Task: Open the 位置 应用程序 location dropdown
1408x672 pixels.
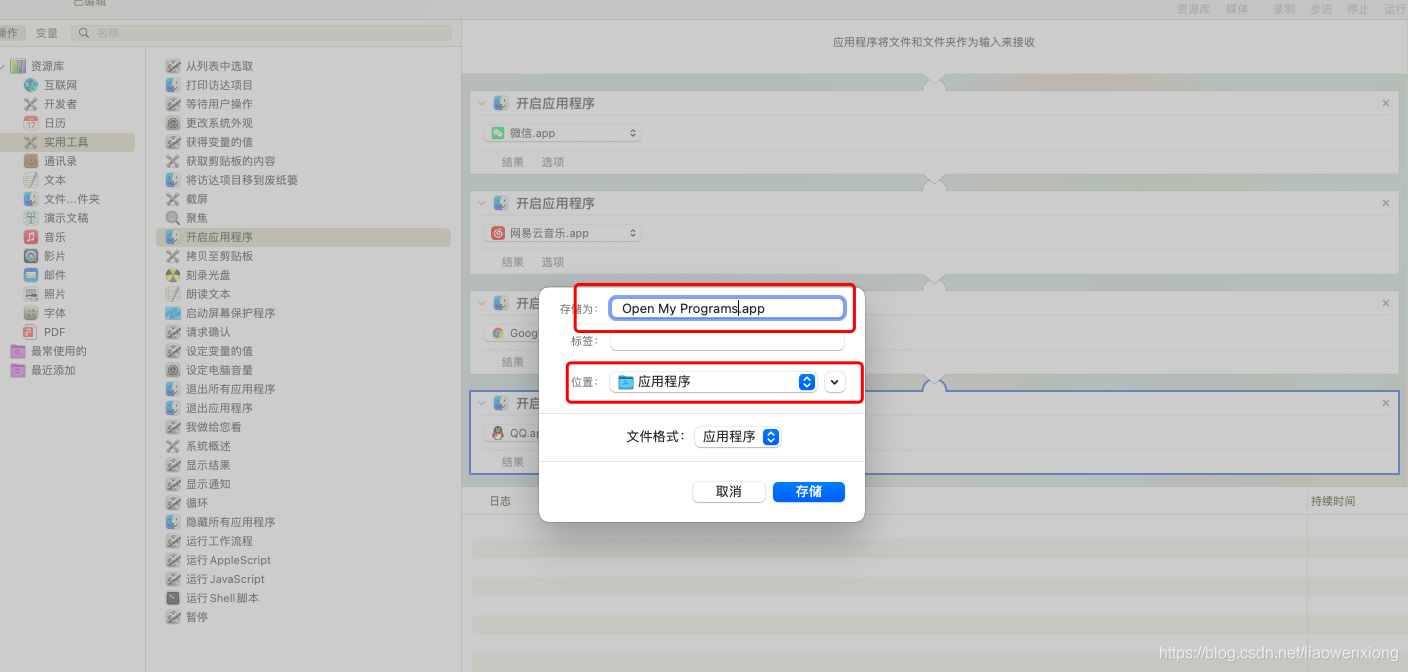Action: pos(713,381)
